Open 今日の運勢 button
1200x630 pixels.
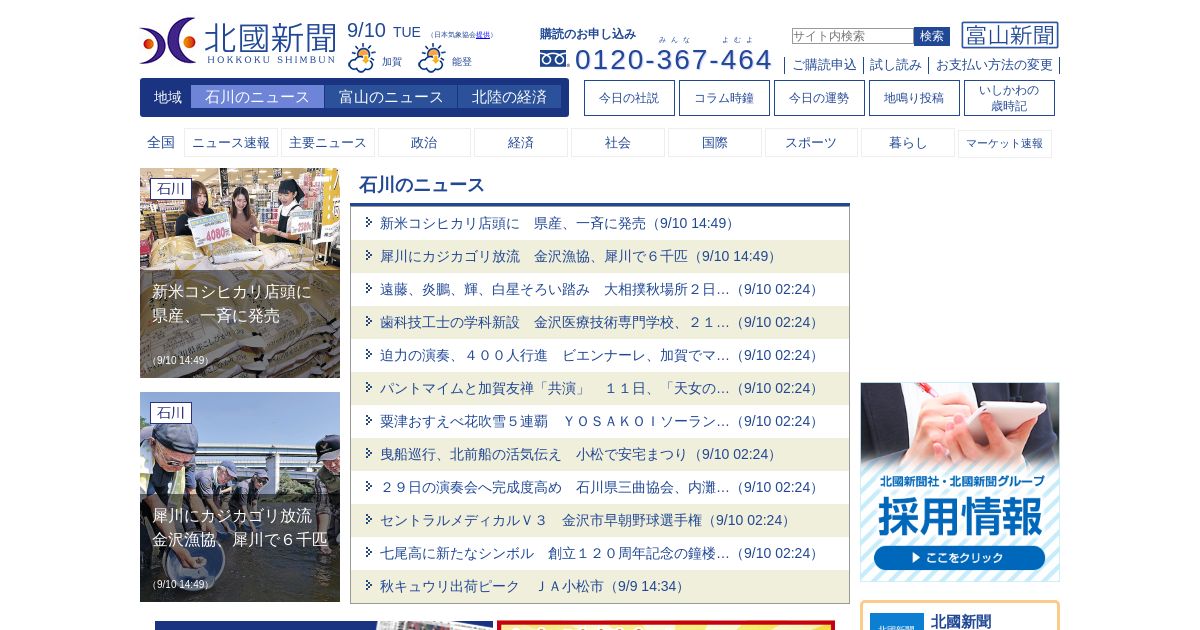819,98
